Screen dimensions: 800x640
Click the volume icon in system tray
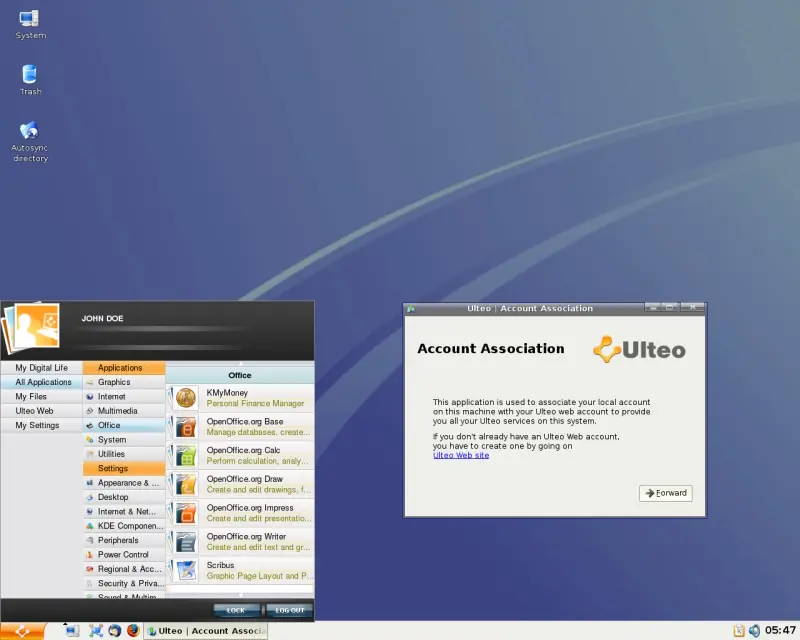pyautogui.click(x=754, y=631)
